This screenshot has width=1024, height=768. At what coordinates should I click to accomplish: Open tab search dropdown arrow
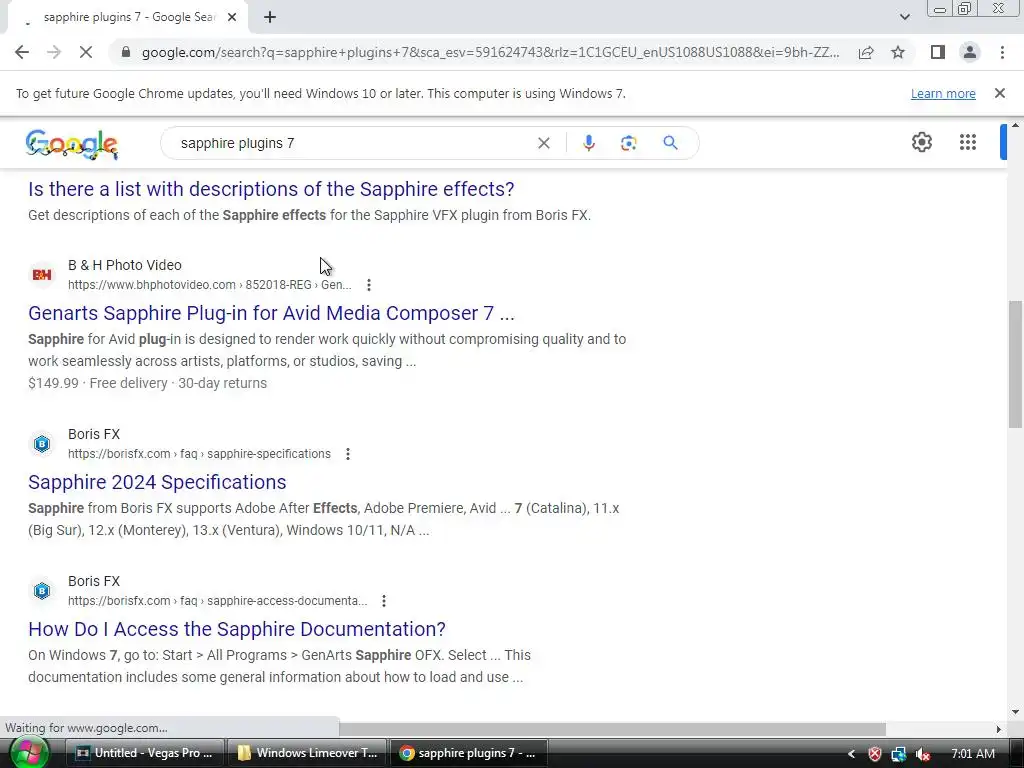(x=904, y=18)
